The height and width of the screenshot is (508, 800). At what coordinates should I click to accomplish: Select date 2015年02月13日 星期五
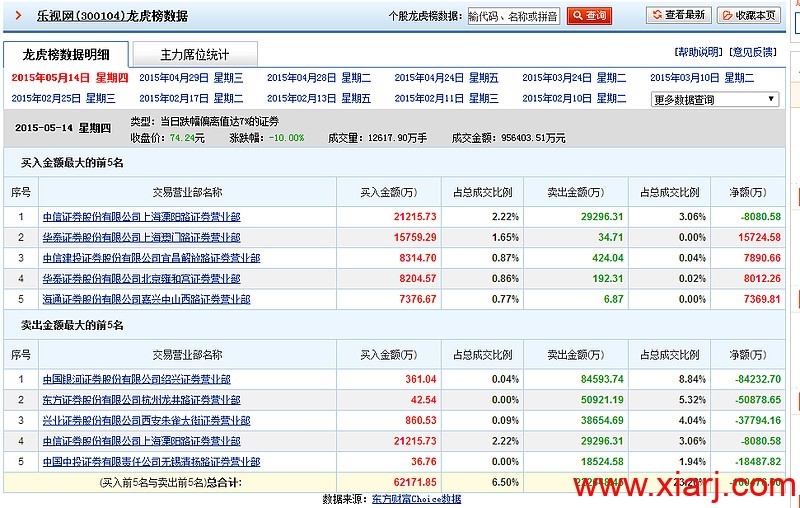click(x=319, y=98)
